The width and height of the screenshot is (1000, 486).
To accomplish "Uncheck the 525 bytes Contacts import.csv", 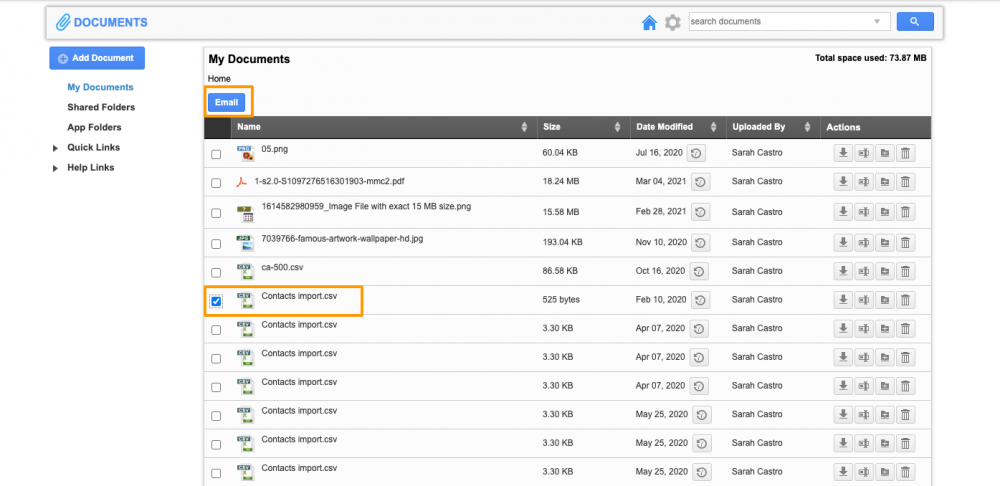I will coord(216,301).
